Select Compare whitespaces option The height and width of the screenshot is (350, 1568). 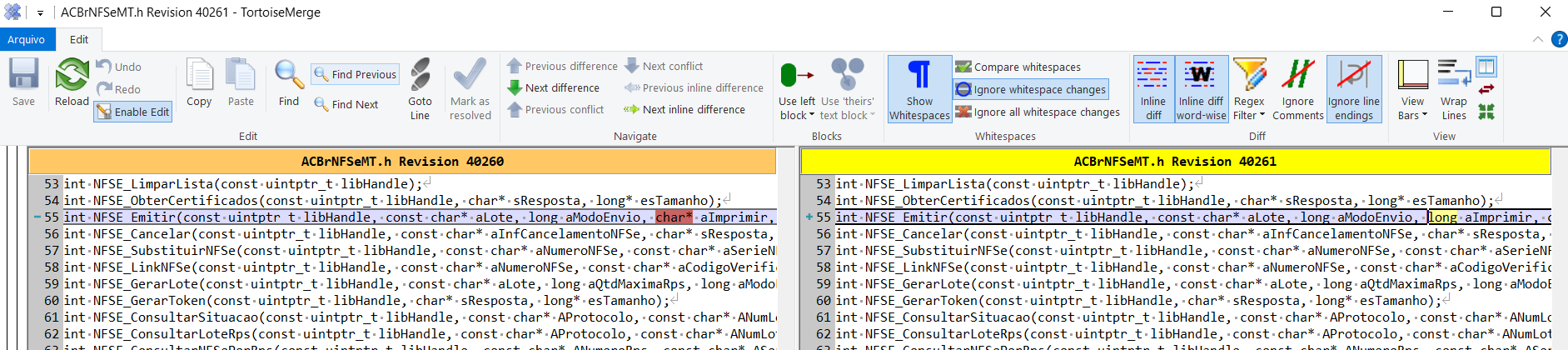(1018, 67)
